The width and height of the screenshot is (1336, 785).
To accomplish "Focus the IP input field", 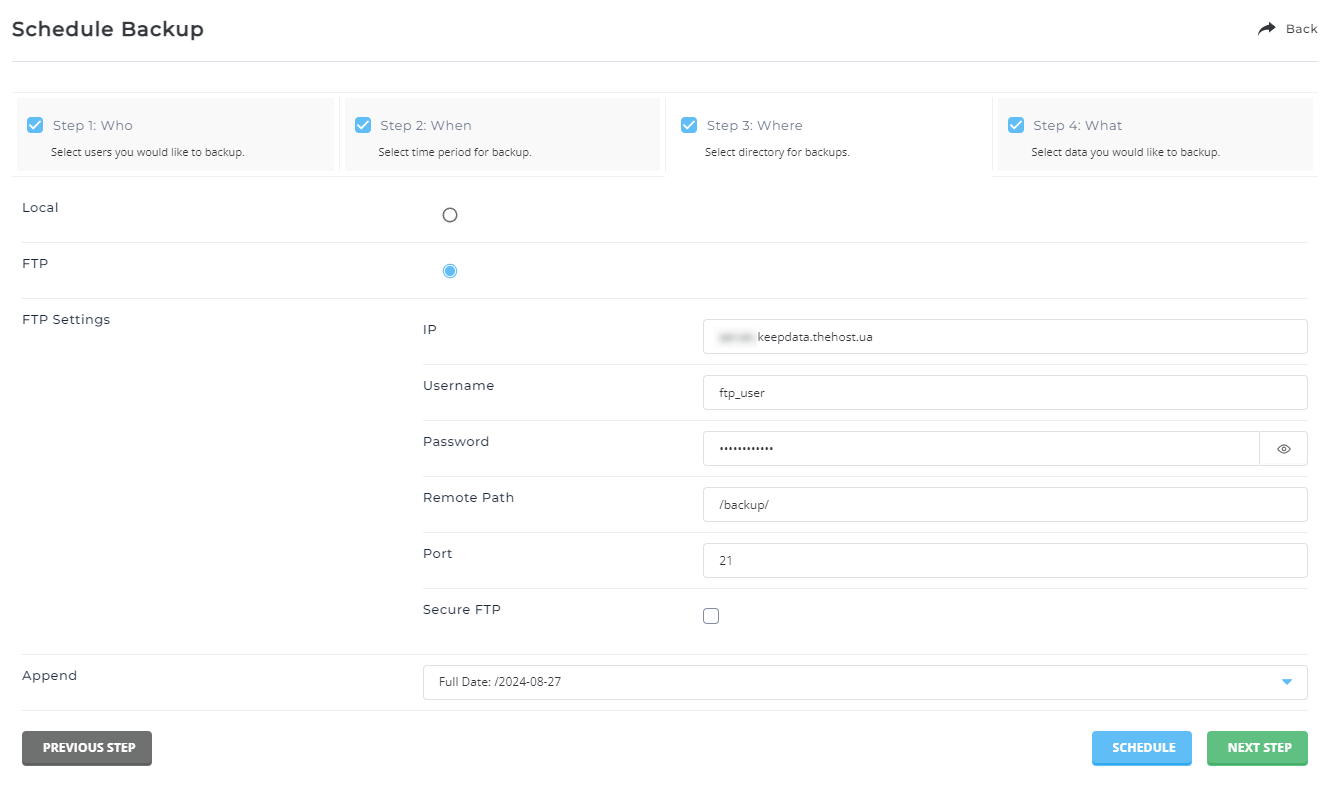I will click(x=1005, y=337).
